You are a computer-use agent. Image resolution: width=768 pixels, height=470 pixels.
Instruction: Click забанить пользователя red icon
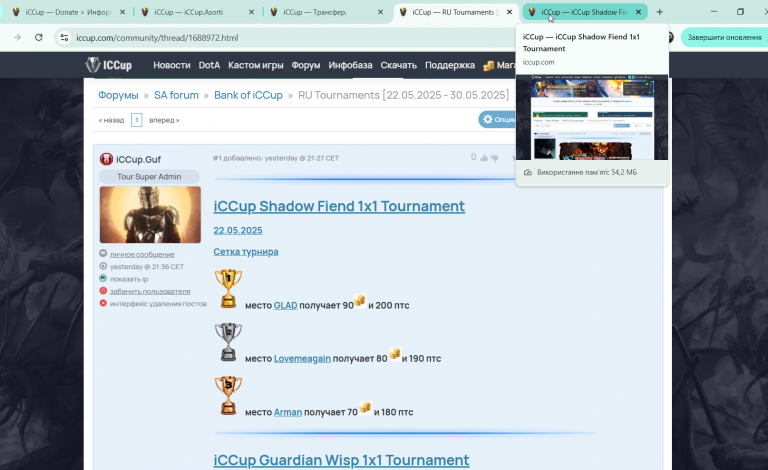[x=103, y=290]
